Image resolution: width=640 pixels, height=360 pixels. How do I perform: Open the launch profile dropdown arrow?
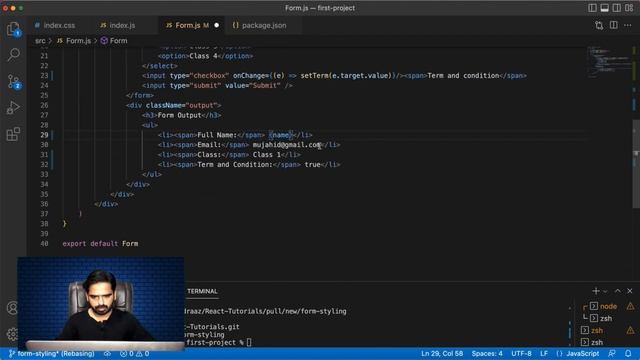[605, 291]
